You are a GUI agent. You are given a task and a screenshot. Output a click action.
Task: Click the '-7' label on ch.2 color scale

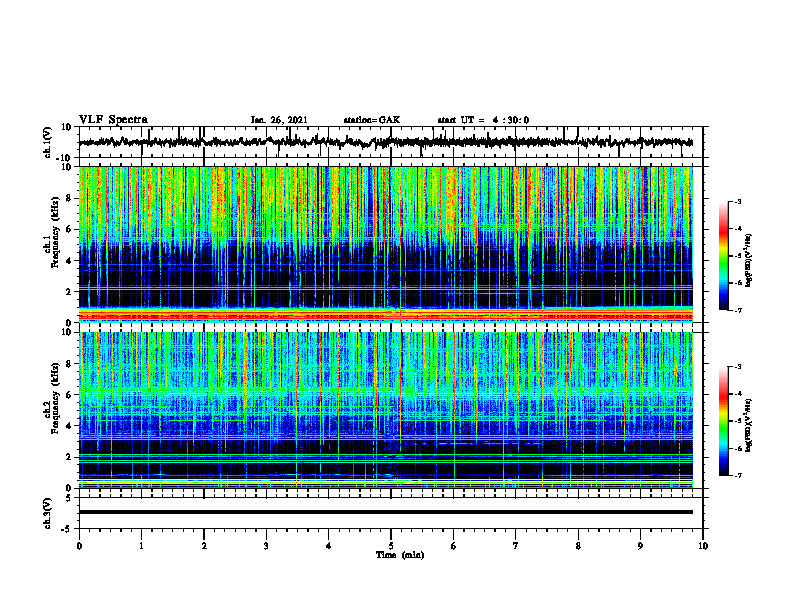(737, 475)
